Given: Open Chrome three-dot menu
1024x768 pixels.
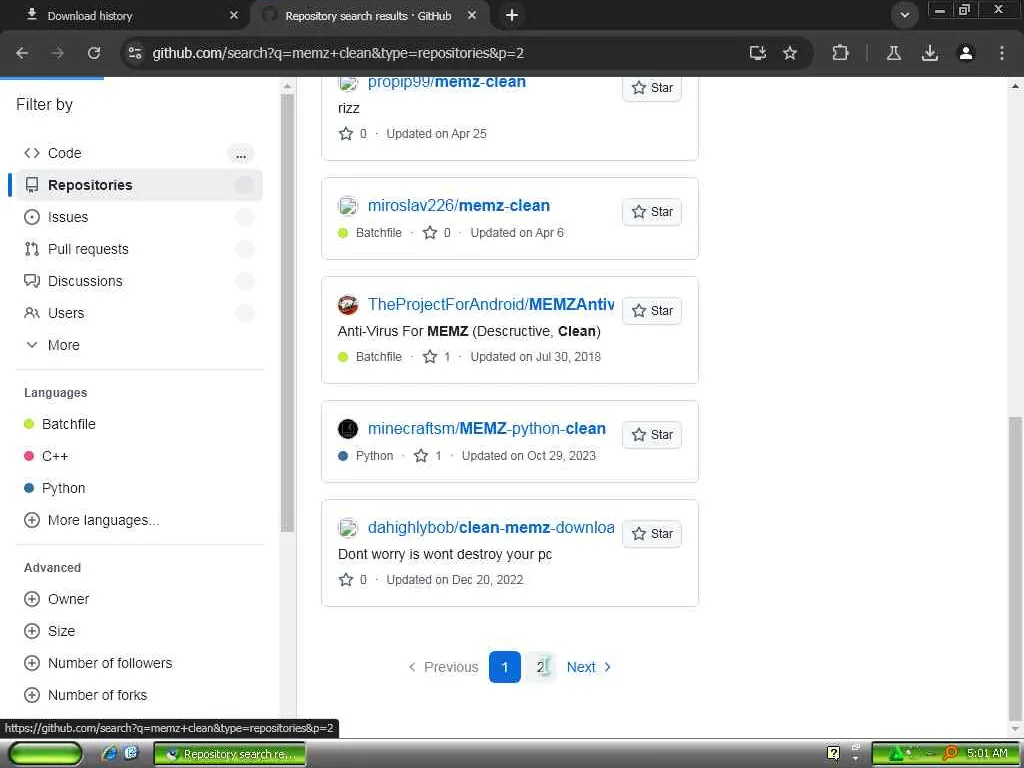Looking at the screenshot, I should [x=1002, y=53].
